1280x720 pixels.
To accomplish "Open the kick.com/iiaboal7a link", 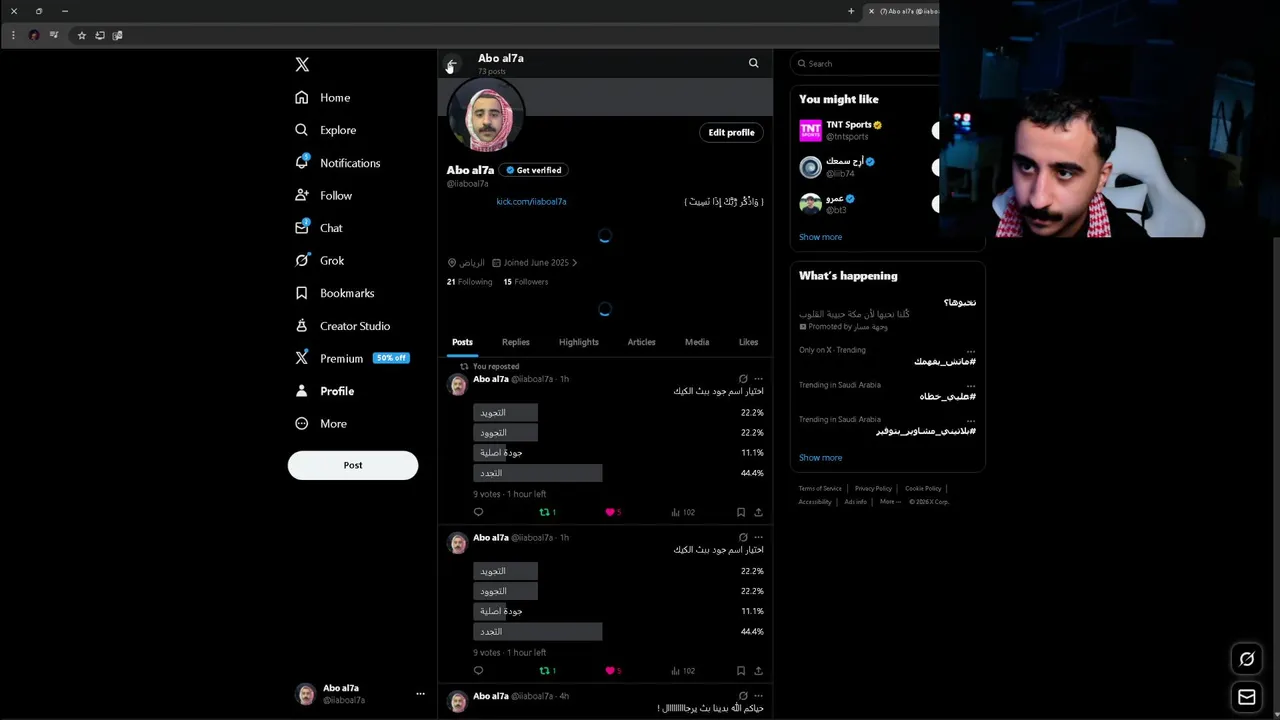I will [x=531, y=202].
